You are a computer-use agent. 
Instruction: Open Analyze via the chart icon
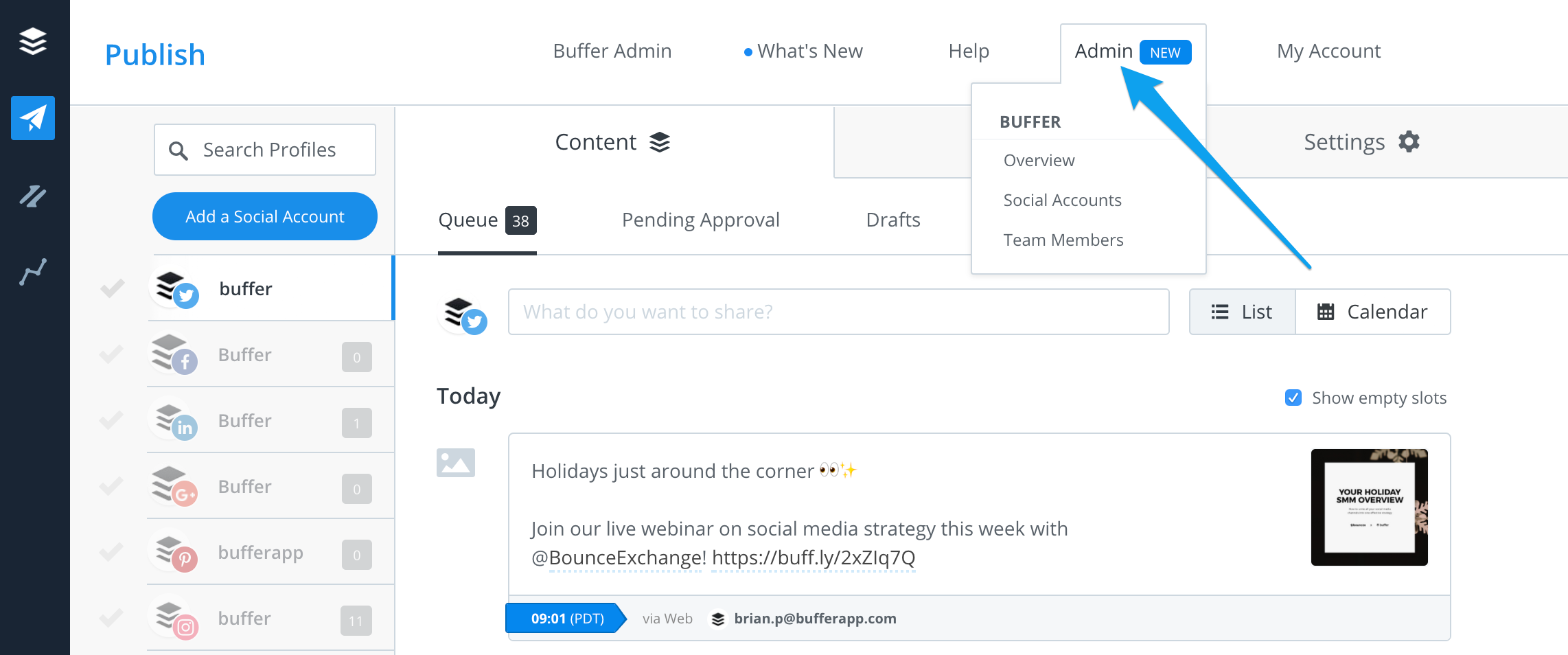point(32,270)
